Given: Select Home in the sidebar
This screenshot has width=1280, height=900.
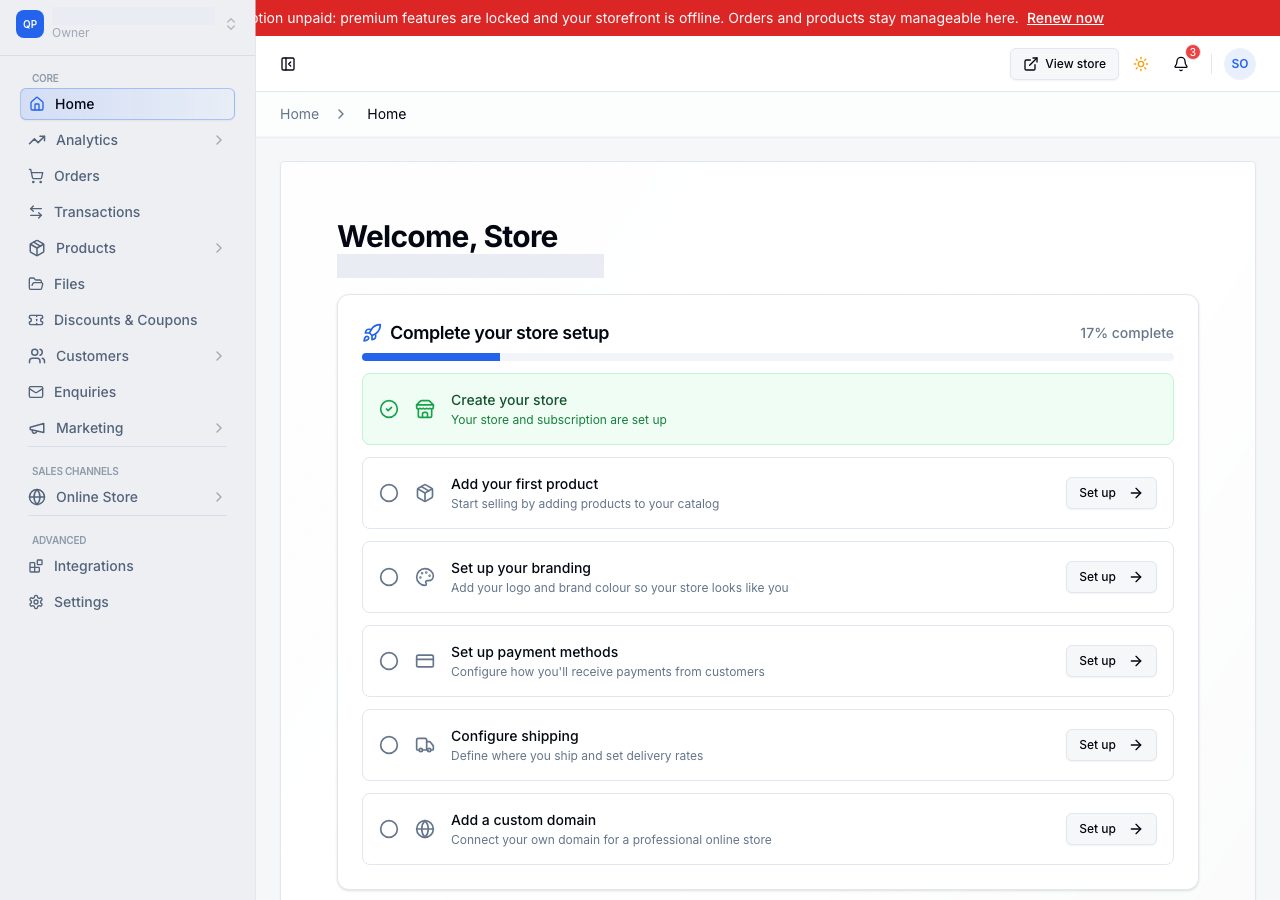Looking at the screenshot, I should [x=127, y=104].
